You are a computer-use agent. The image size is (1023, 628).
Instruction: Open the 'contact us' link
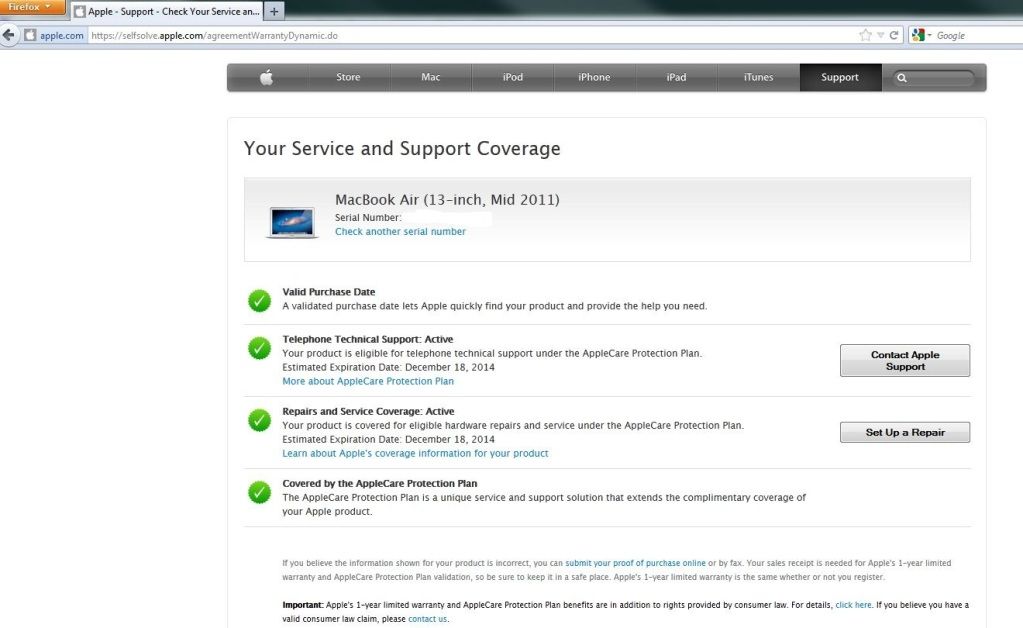[427, 619]
